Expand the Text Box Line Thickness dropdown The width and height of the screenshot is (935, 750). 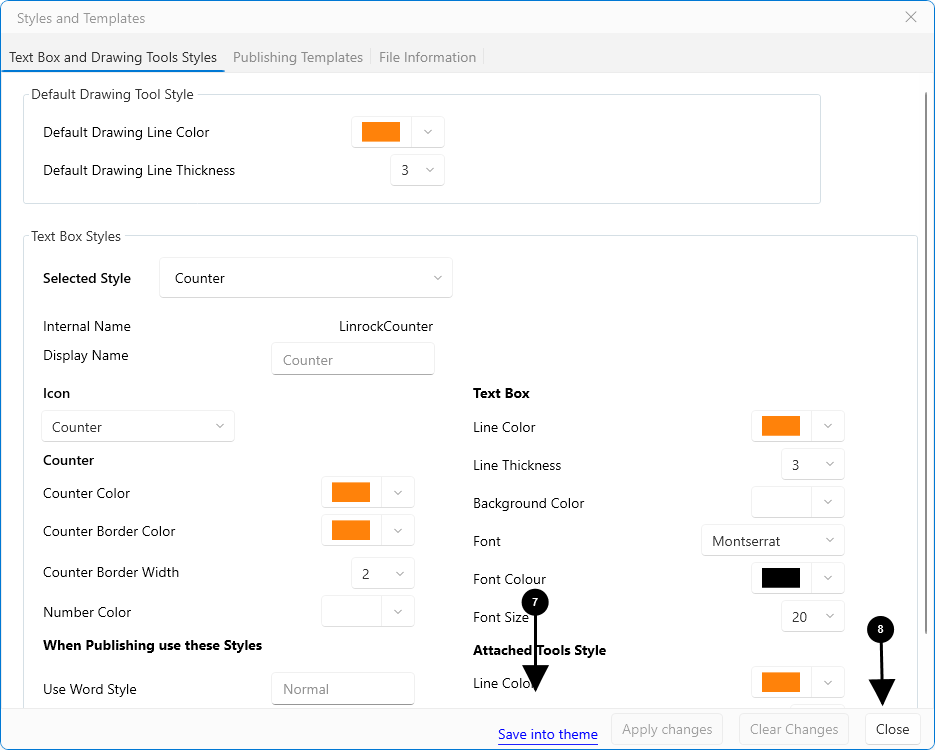[812, 465]
